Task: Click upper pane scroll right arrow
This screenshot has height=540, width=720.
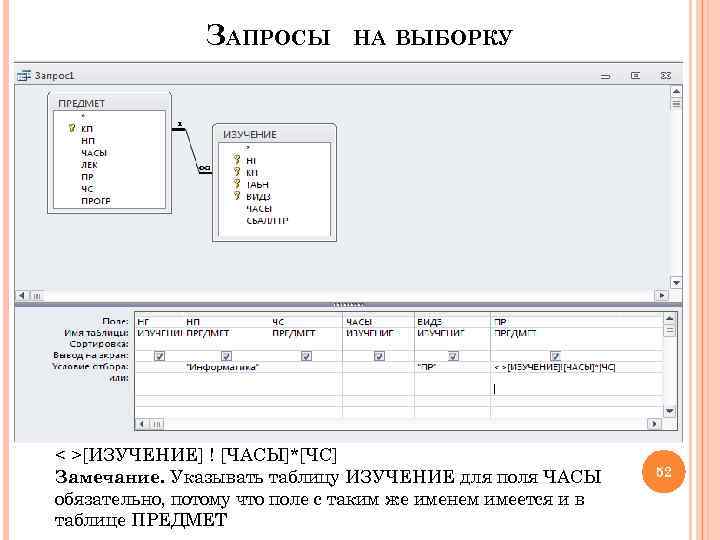Action: 662,296
